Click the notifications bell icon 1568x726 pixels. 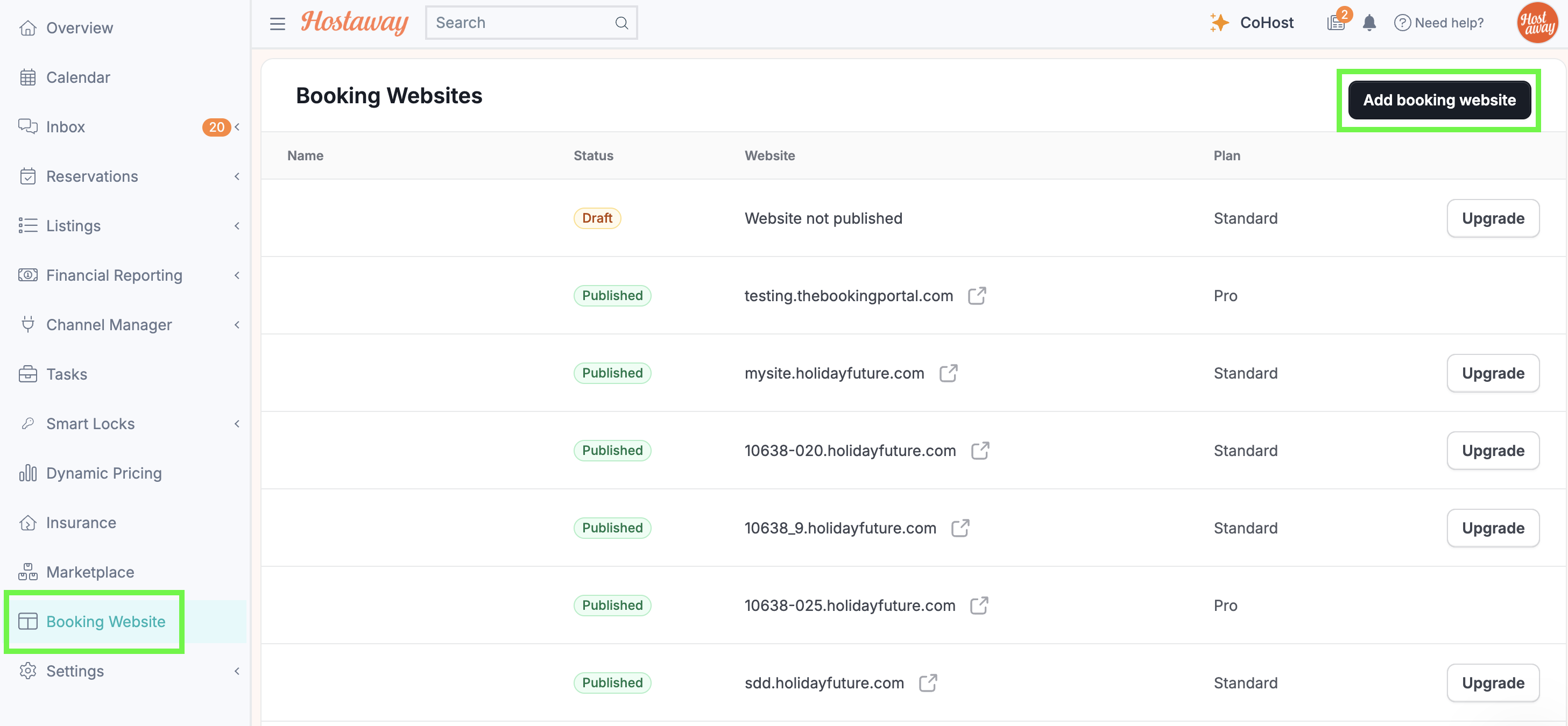[1369, 23]
